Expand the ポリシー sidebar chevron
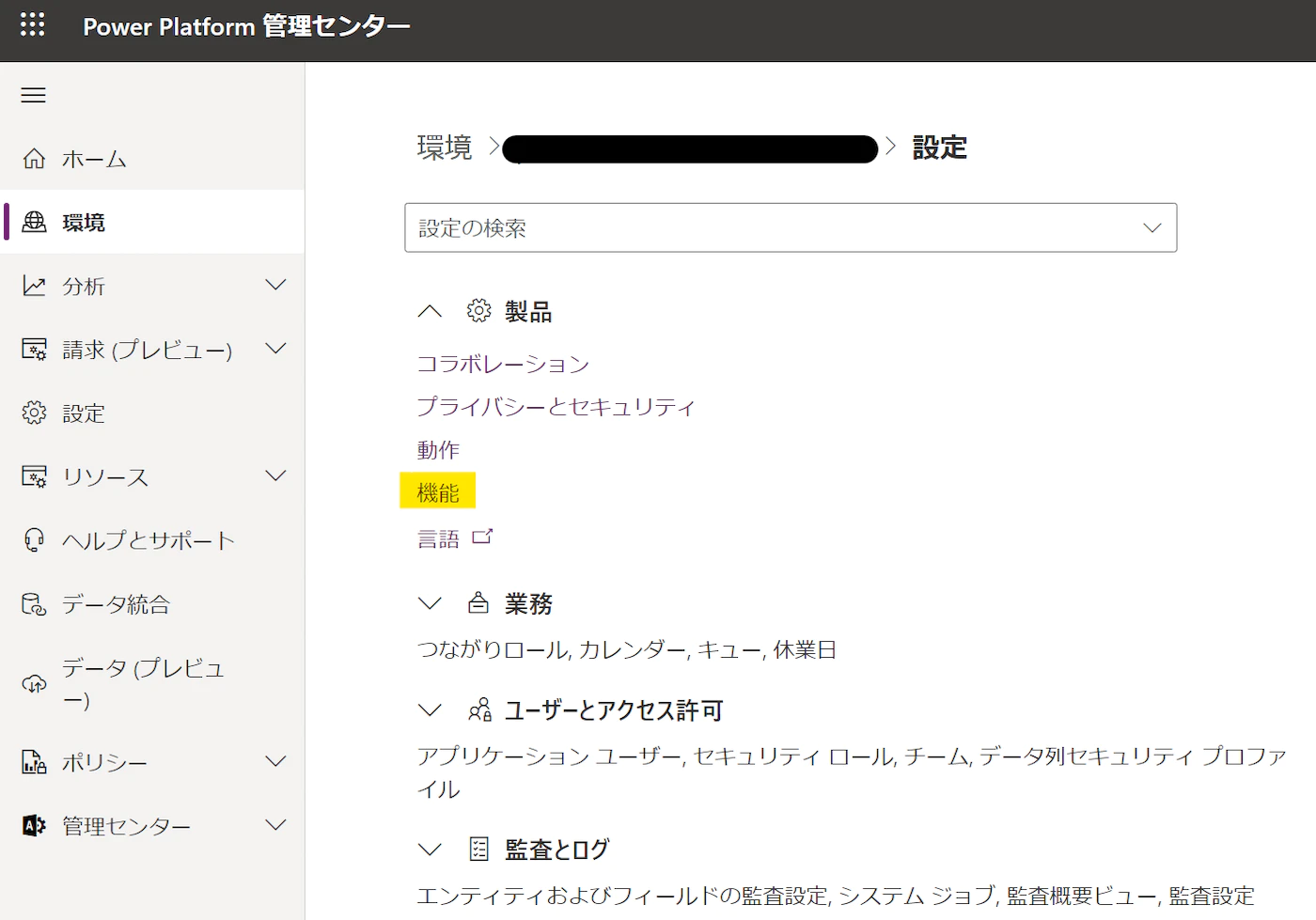 tap(275, 761)
